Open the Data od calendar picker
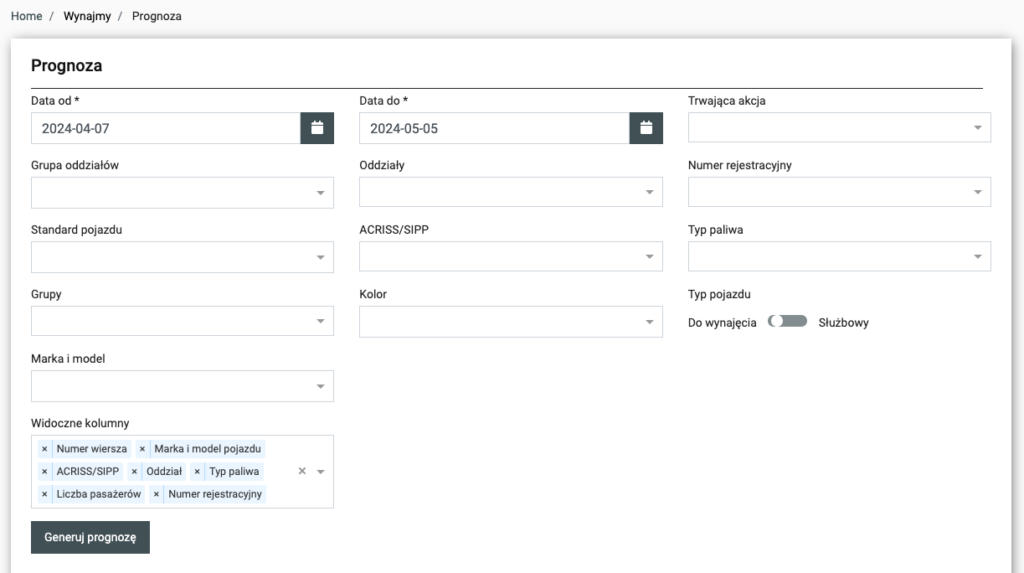The image size is (1024, 573). (317, 128)
